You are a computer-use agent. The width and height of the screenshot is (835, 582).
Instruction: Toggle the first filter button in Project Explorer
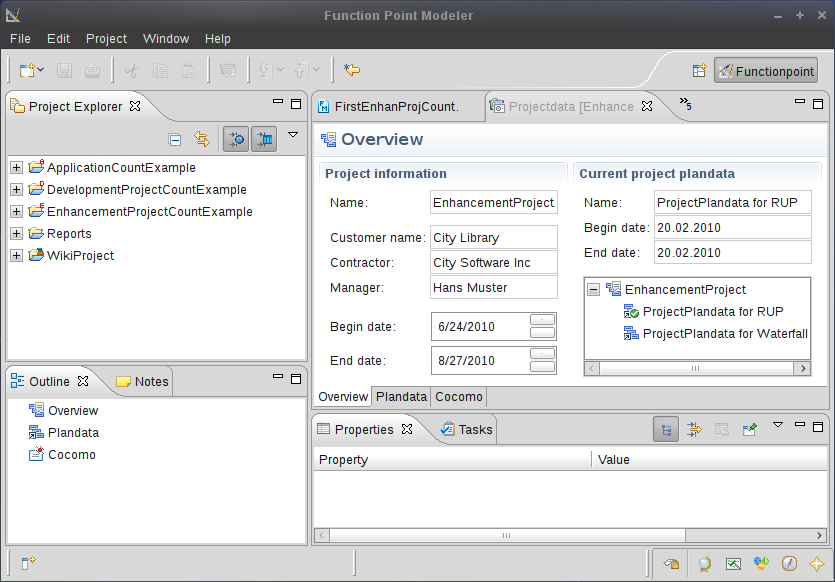pyautogui.click(x=236, y=140)
